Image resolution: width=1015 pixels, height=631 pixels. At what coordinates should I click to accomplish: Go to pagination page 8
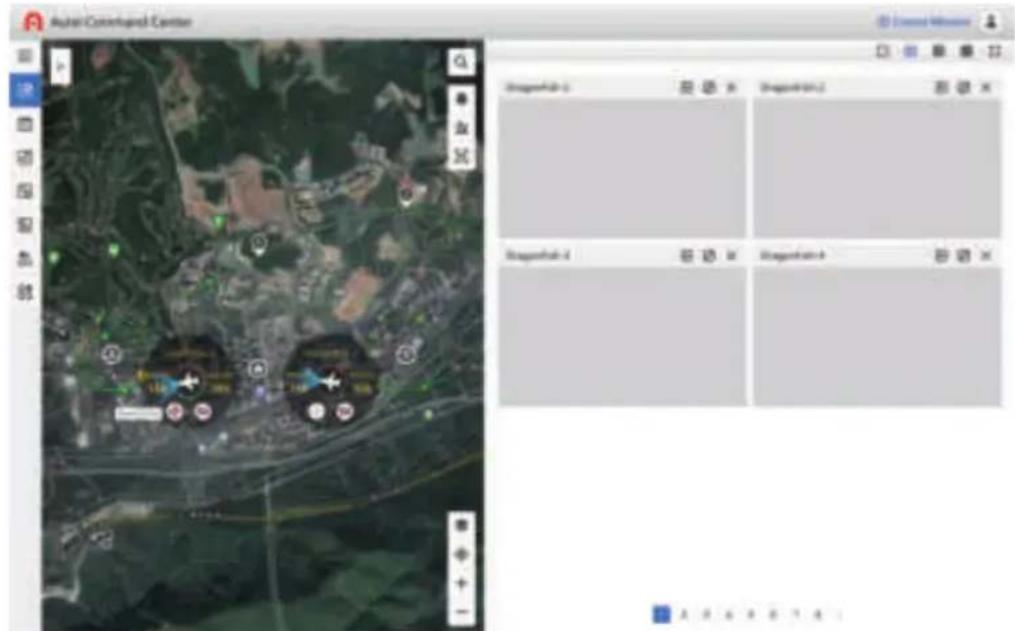[818, 614]
